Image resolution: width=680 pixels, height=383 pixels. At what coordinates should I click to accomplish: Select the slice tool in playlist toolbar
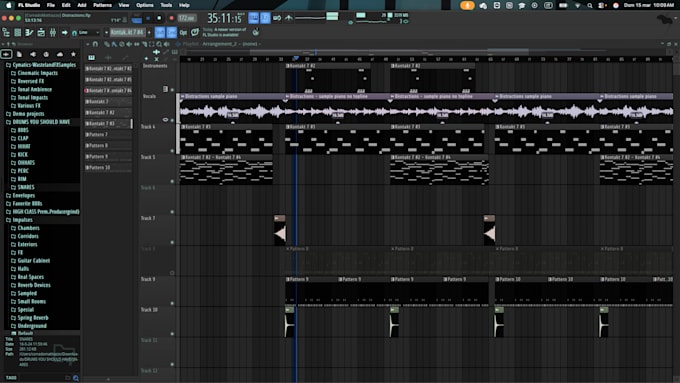click(144, 44)
